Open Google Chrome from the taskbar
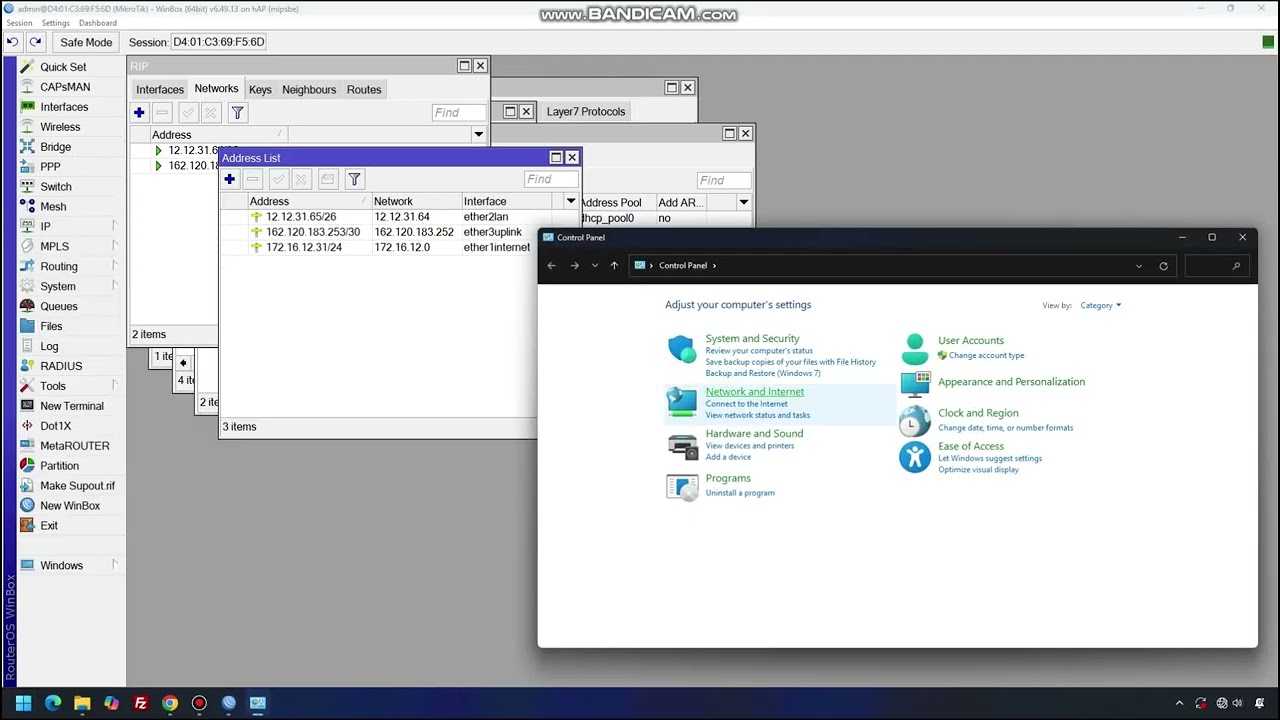Viewport: 1280px width, 720px height. [170, 703]
